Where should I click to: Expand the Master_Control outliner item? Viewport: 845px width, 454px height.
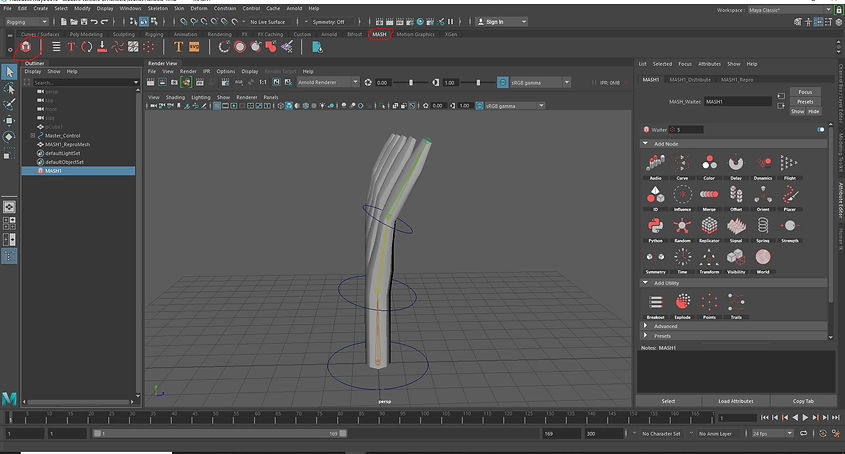pyautogui.click(x=33, y=136)
